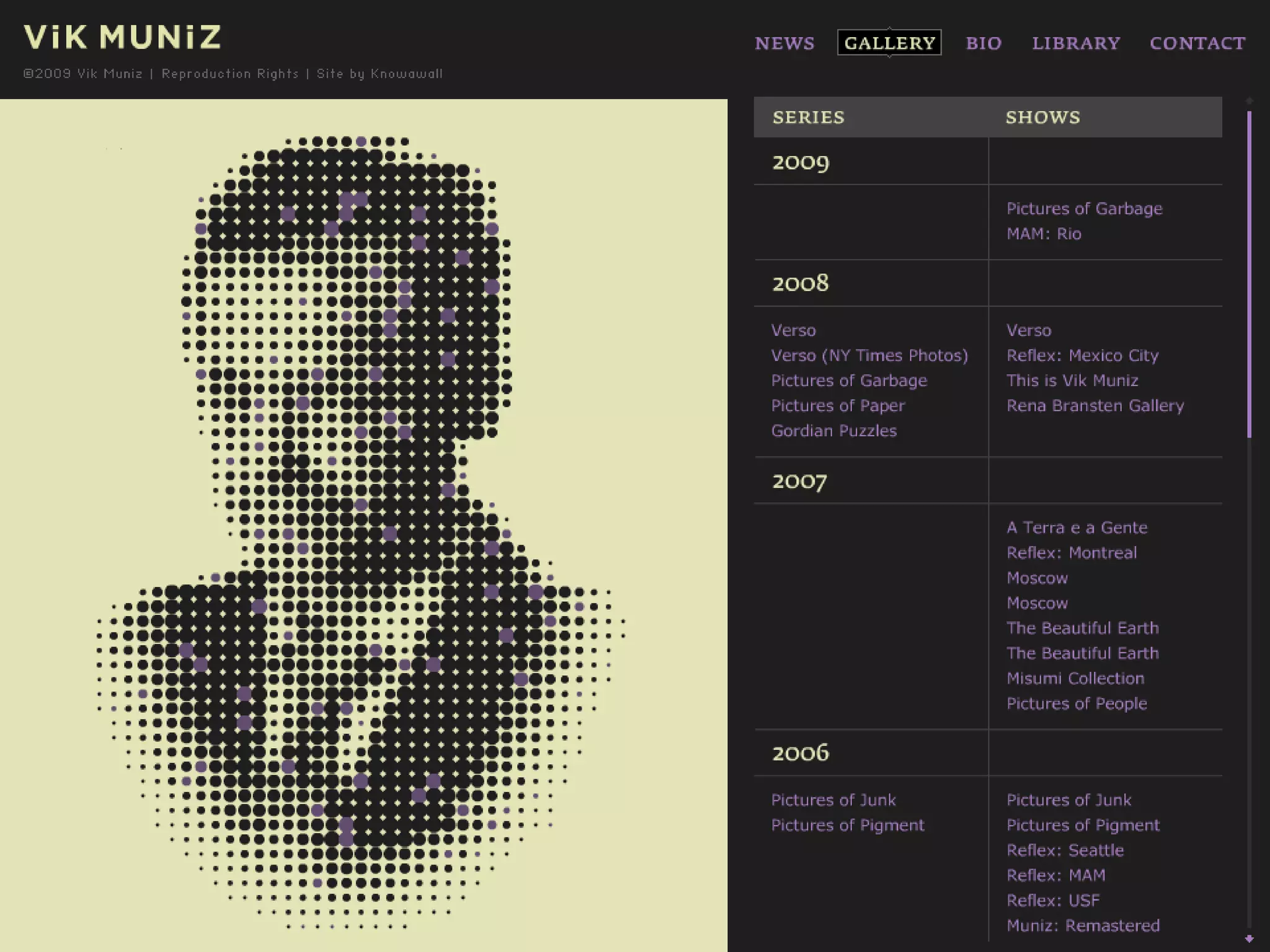The width and height of the screenshot is (1270, 952).
Task: Click the halftone portrait artwork image
Action: pos(363,526)
